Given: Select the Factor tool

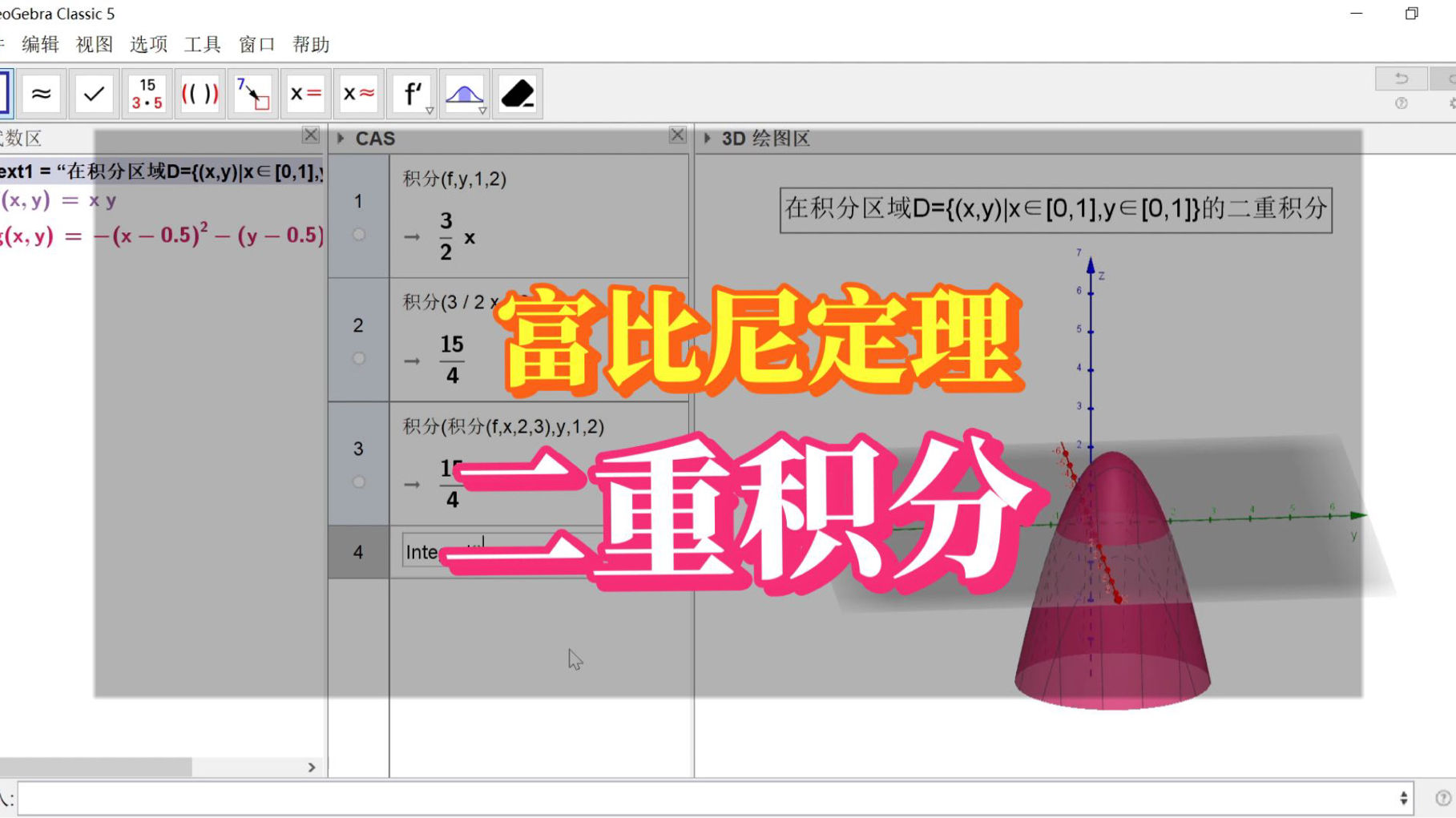Looking at the screenshot, I should 146,94.
